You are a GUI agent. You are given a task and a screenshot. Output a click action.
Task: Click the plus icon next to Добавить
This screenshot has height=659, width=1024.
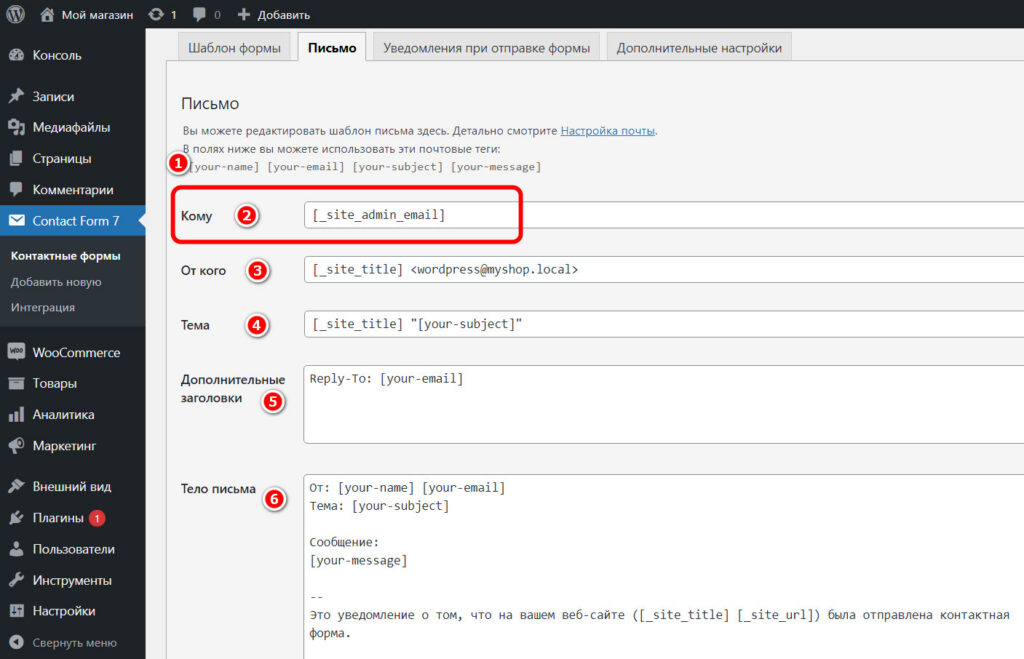tap(244, 14)
